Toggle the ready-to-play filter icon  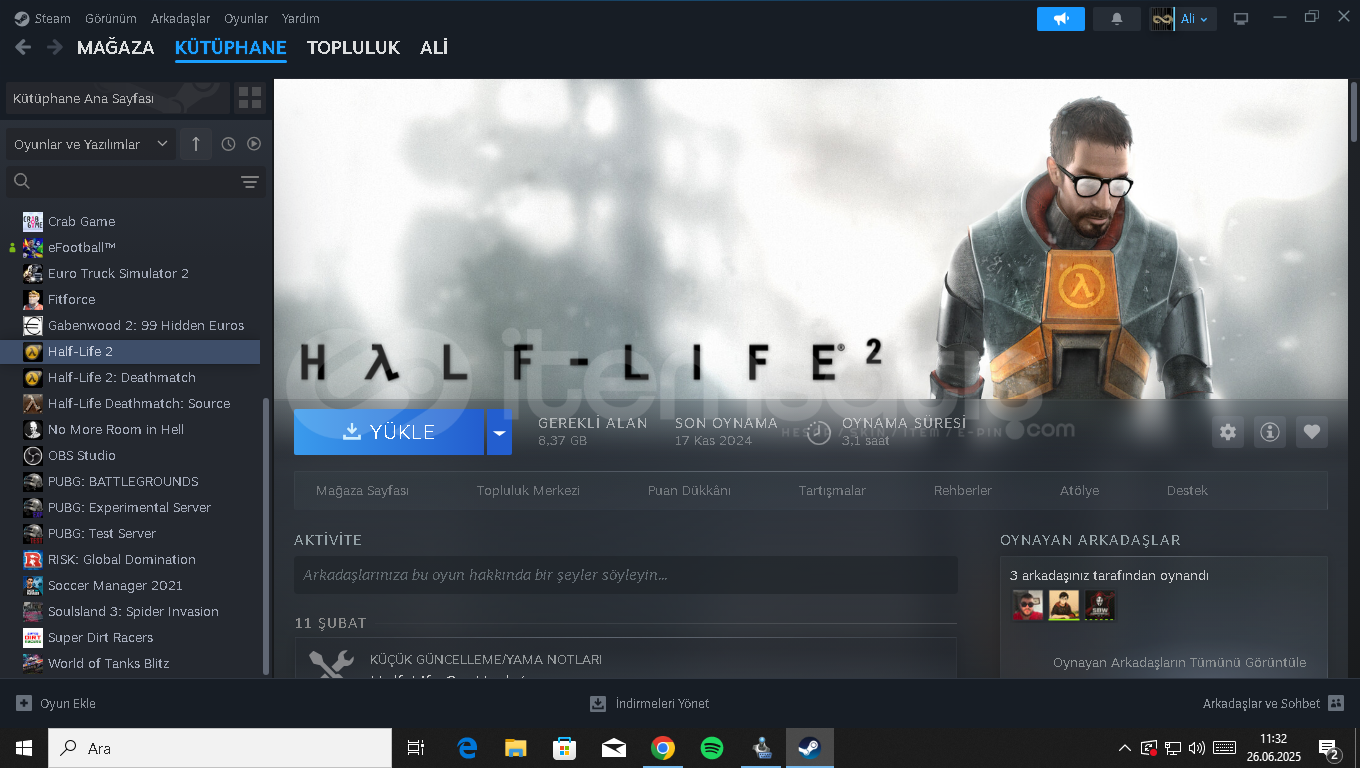254,144
